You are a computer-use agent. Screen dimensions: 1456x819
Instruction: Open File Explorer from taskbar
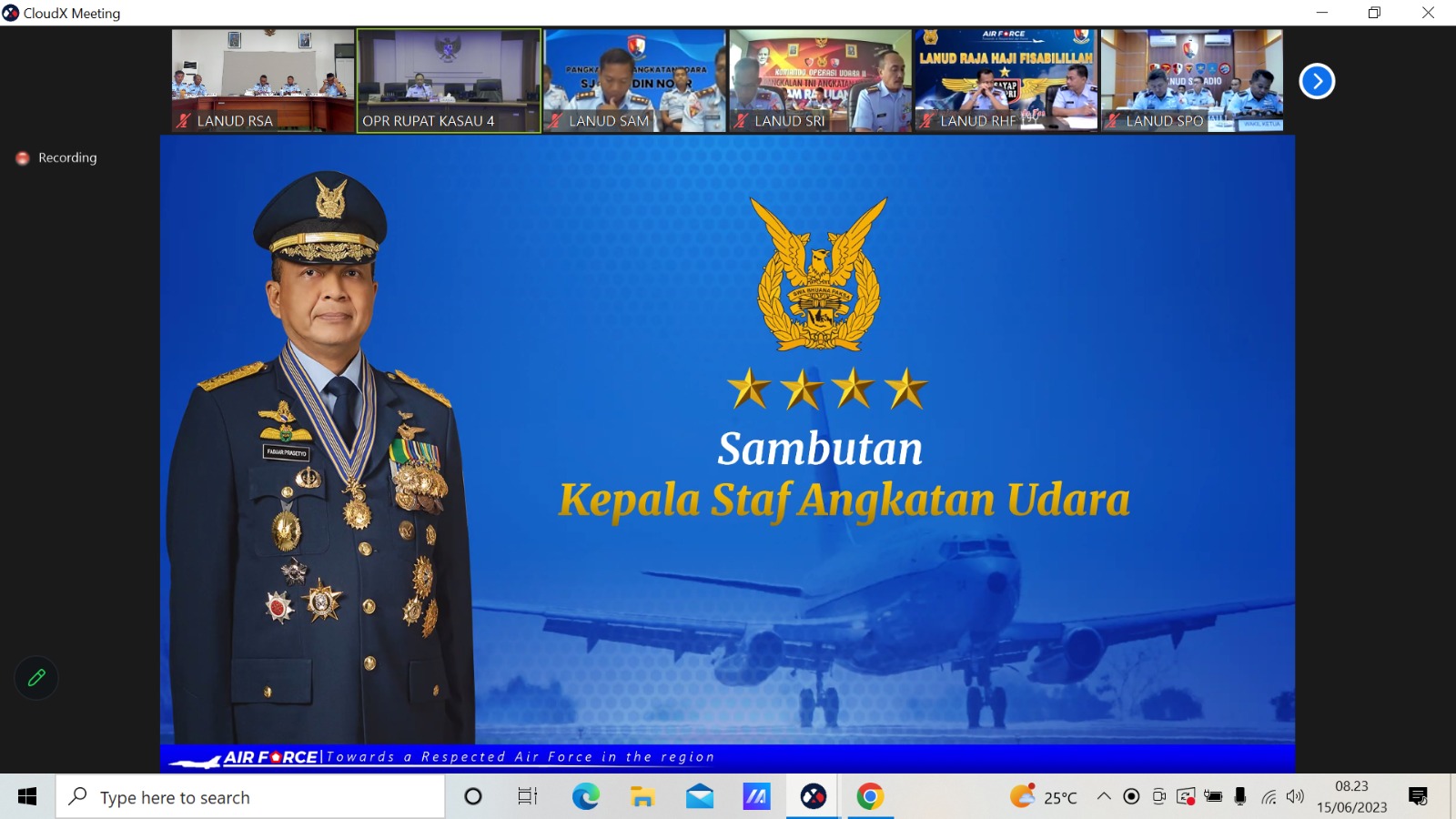click(642, 797)
